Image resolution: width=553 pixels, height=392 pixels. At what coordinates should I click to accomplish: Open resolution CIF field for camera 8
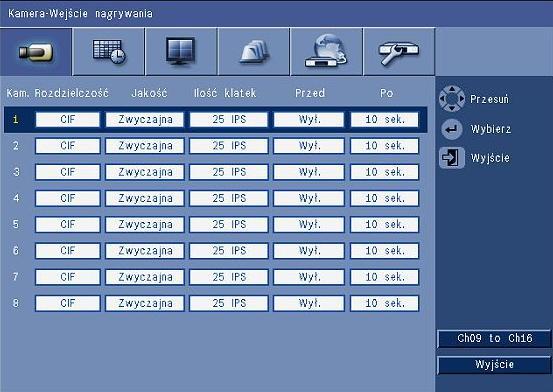point(68,303)
